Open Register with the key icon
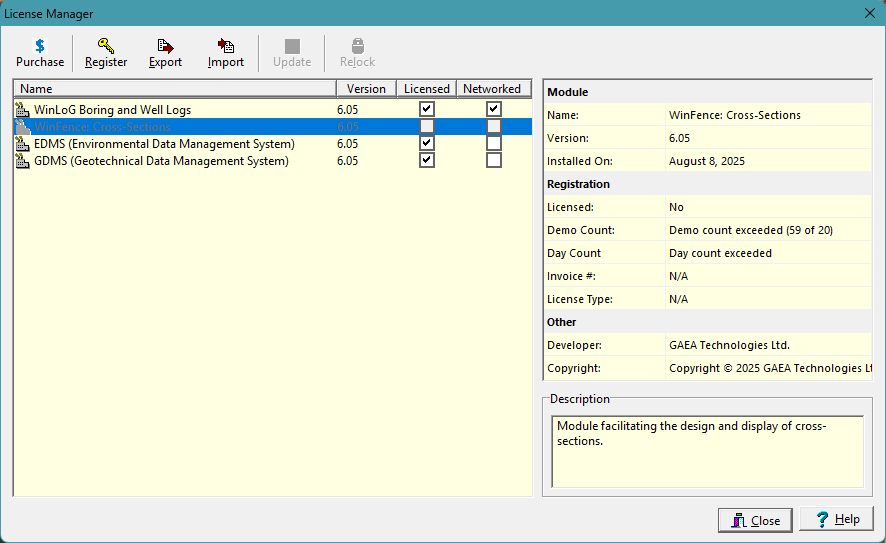Screen dimensions: 886x543 106,46
